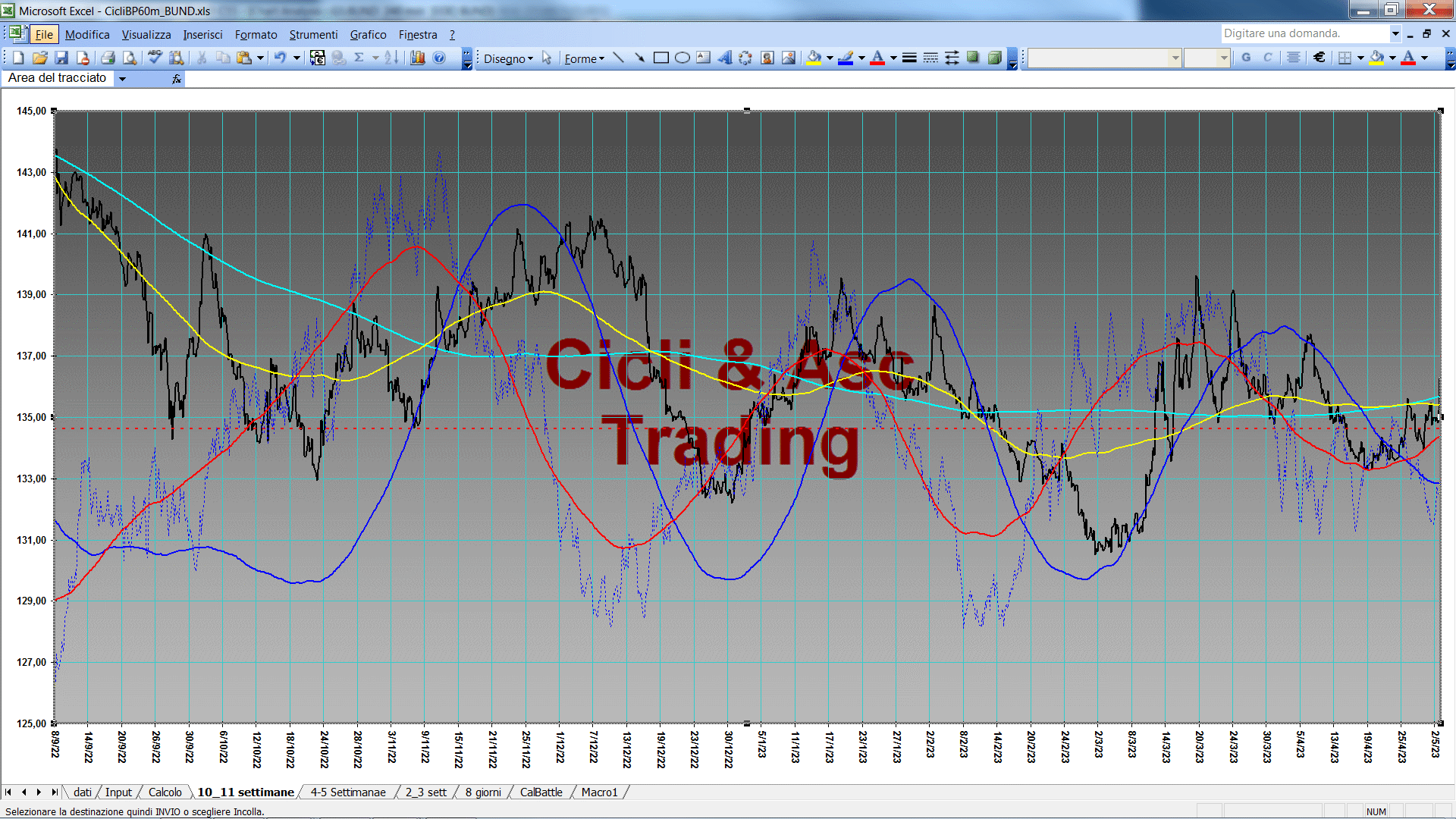The width and height of the screenshot is (1456, 819).
Task: Open the Grafico menu
Action: coord(368,34)
